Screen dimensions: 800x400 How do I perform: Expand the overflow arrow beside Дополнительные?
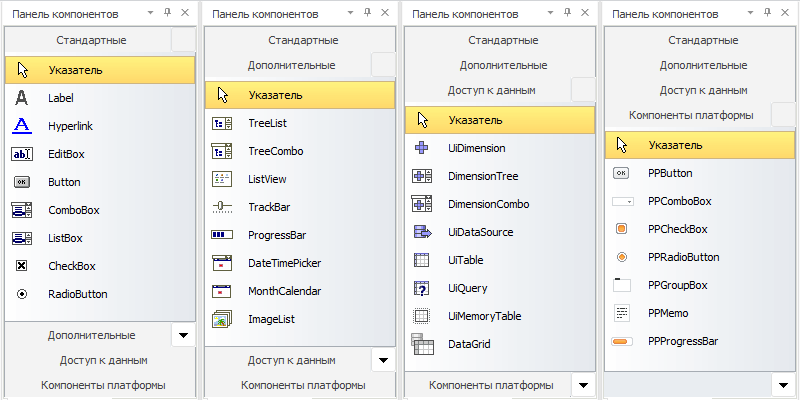click(x=183, y=335)
